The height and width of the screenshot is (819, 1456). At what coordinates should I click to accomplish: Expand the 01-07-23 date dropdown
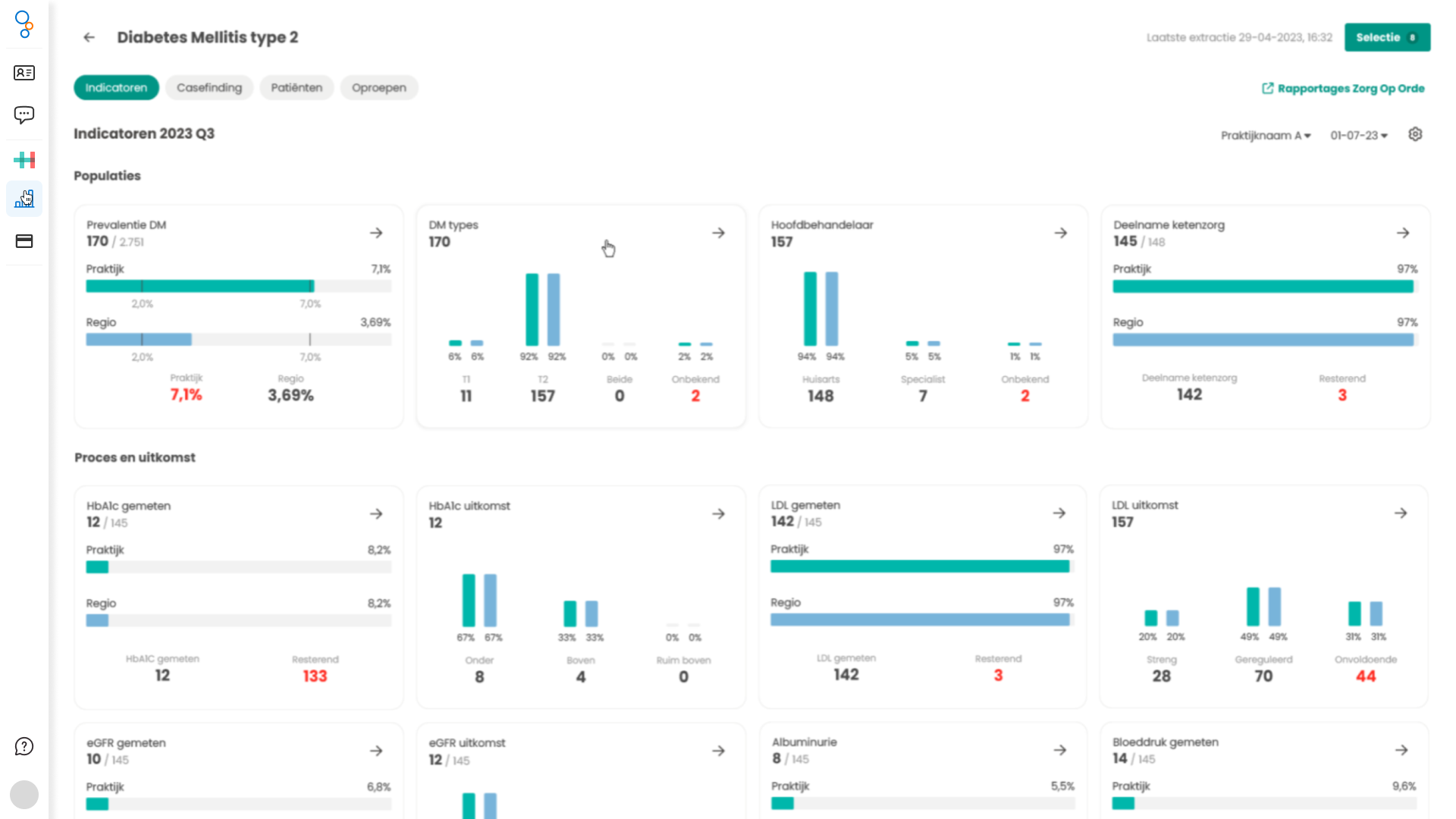[x=1359, y=136]
